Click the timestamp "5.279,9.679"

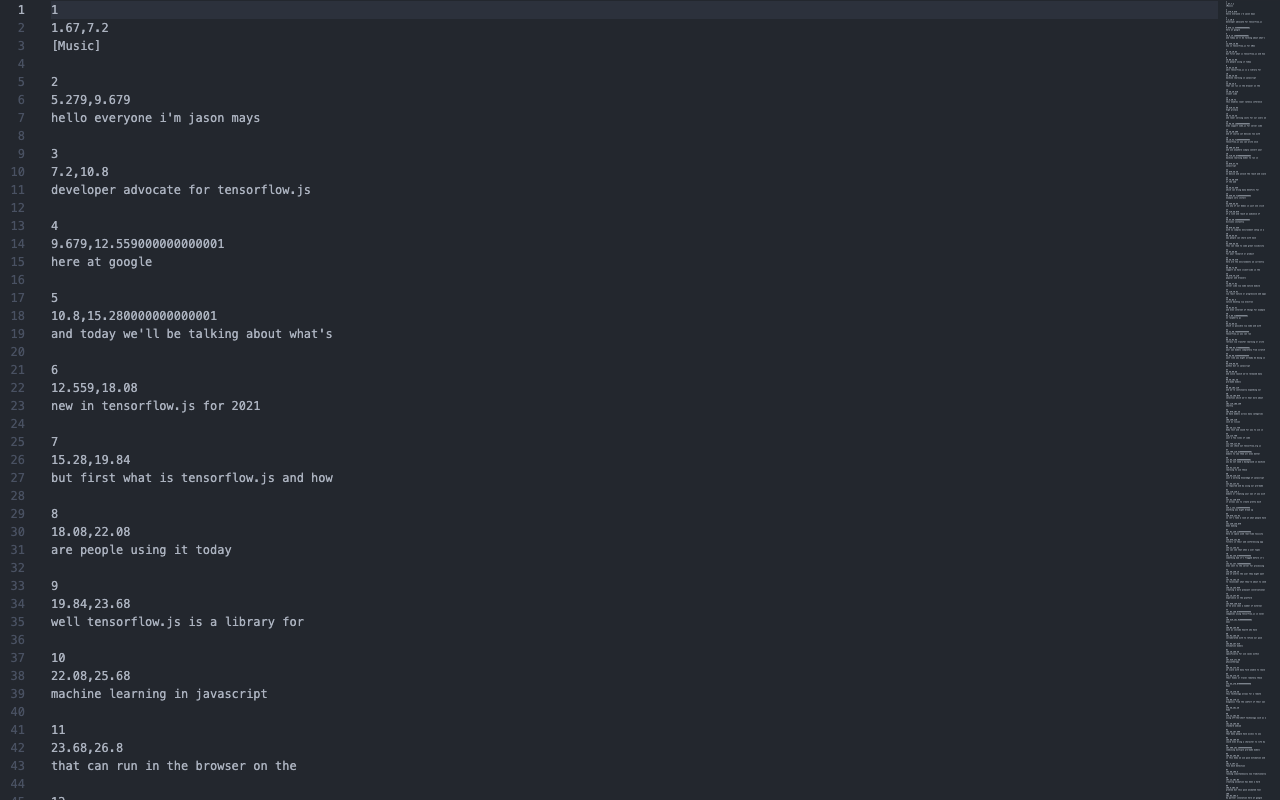click(90, 100)
